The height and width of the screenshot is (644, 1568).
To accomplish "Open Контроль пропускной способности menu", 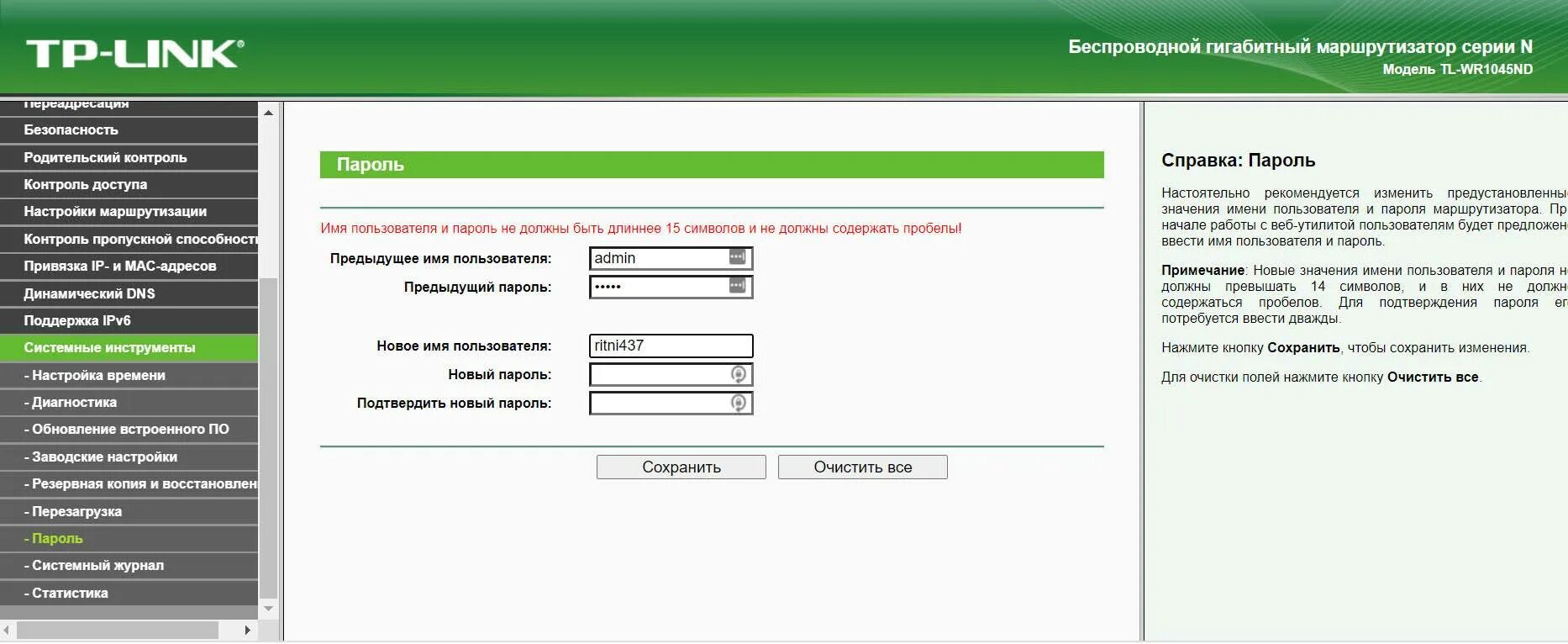I will pyautogui.click(x=129, y=239).
